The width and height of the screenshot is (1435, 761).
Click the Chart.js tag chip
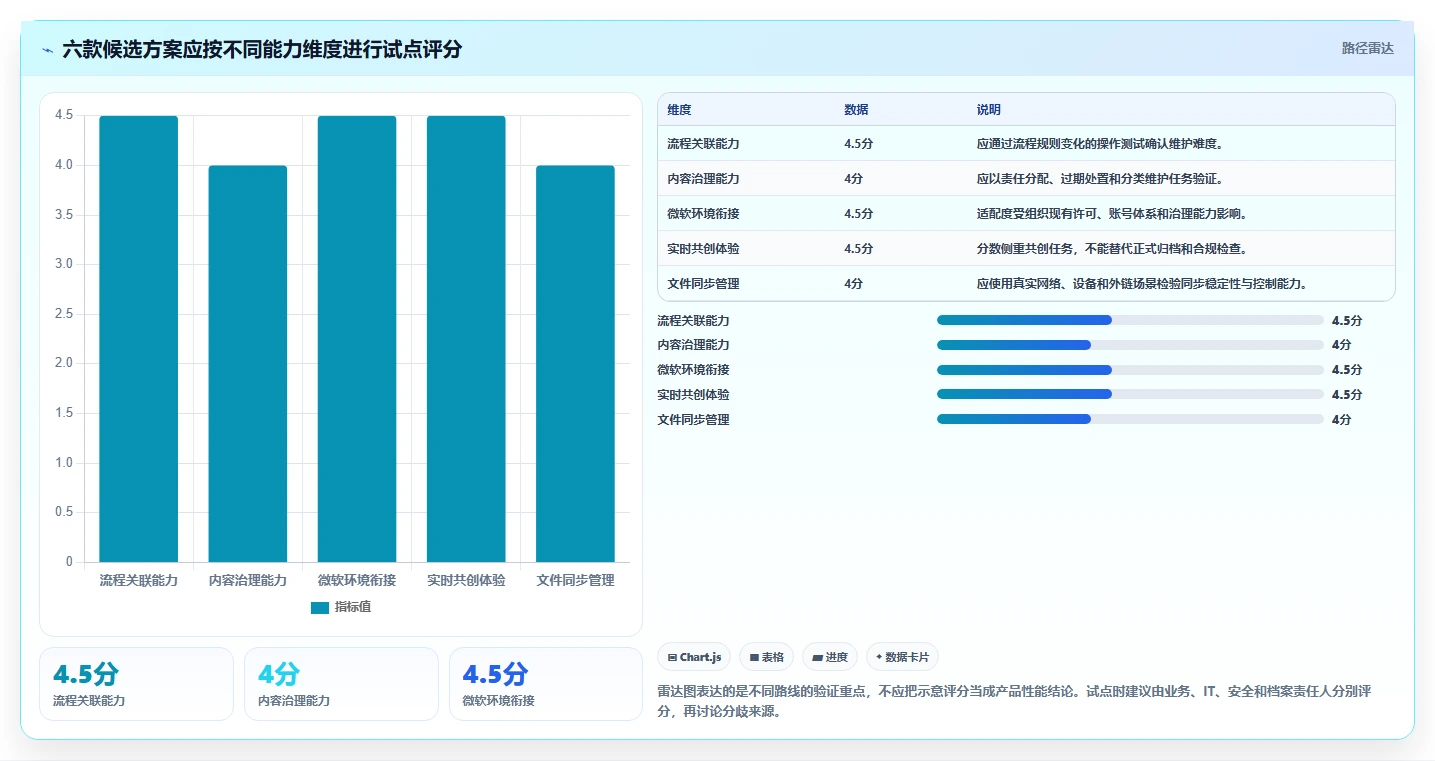(694, 657)
